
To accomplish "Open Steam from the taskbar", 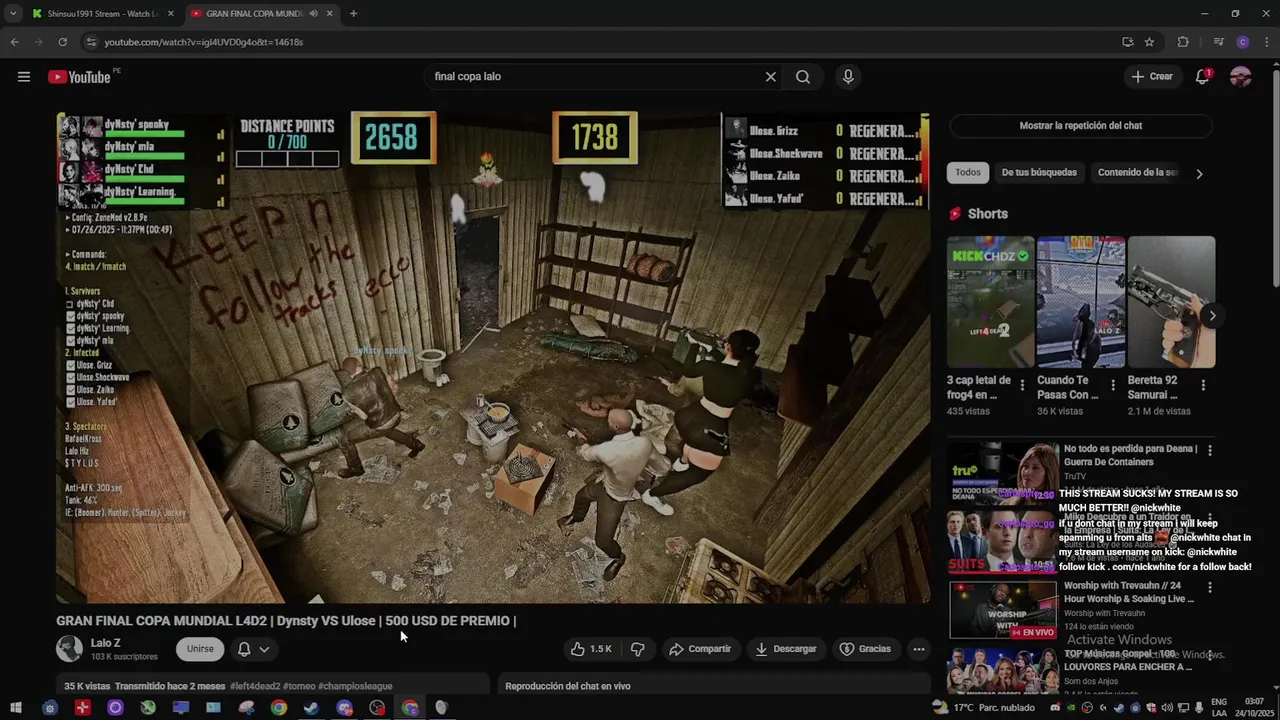I will tap(311, 708).
